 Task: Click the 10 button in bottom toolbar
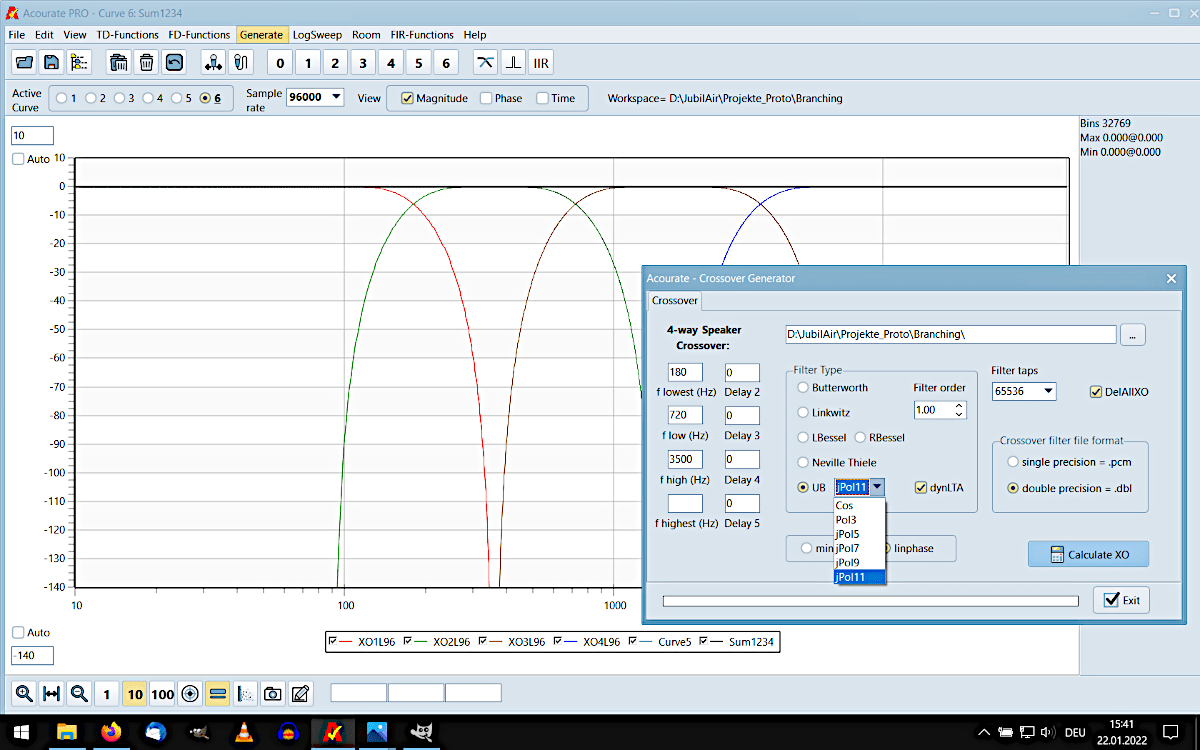point(135,693)
